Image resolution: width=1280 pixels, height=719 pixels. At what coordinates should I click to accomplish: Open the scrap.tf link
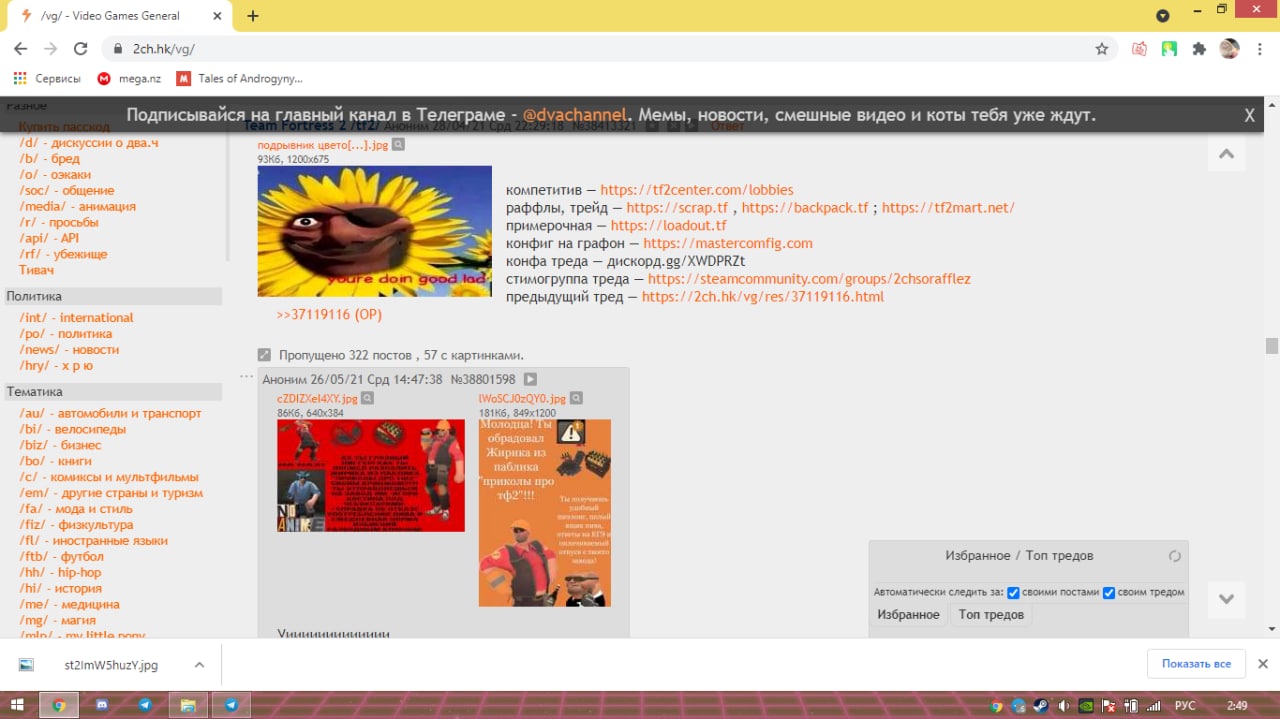click(x=677, y=208)
